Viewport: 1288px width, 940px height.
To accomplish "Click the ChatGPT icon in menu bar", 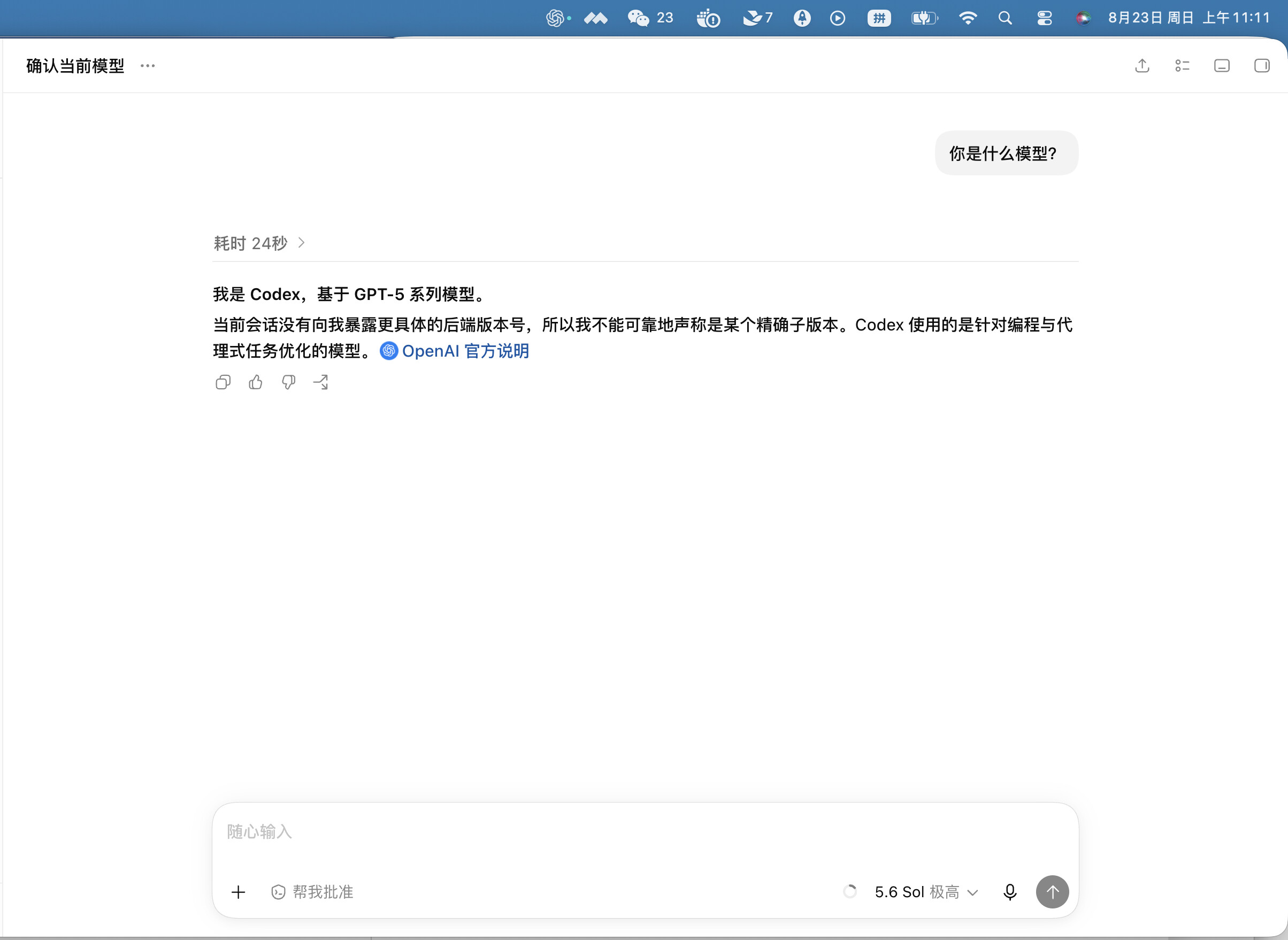I will click(x=555, y=18).
